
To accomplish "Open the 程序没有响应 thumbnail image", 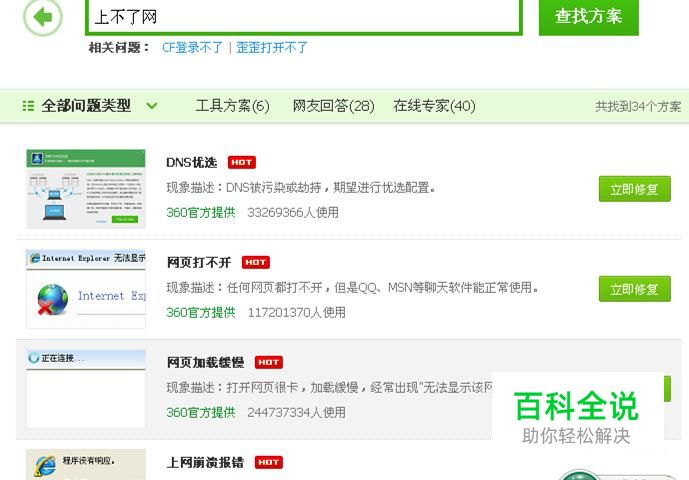I will pyautogui.click(x=86, y=465).
